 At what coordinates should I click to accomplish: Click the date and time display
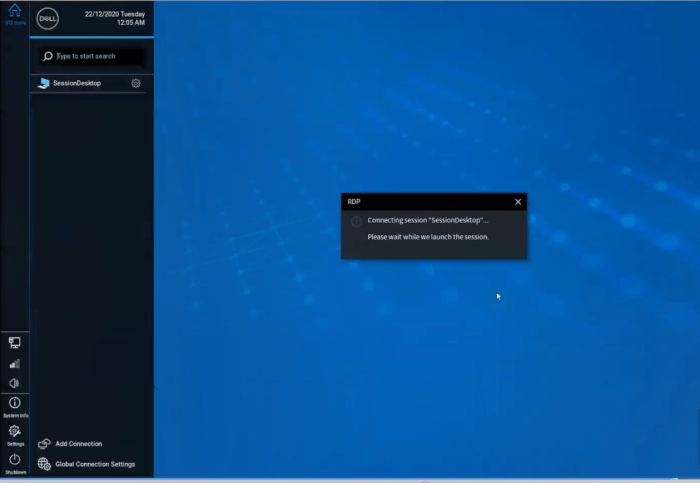(115, 17)
